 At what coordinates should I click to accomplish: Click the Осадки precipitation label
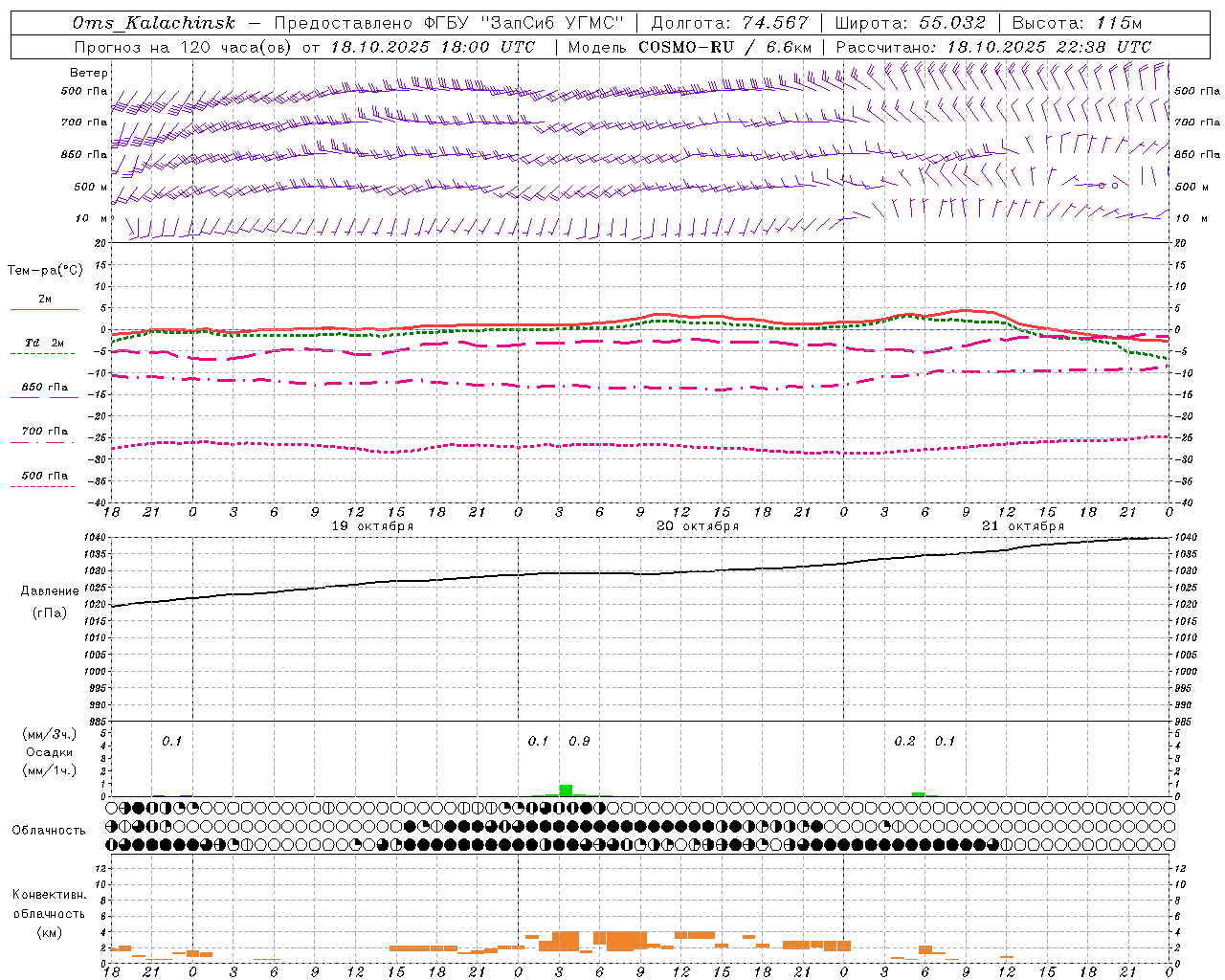(x=49, y=752)
